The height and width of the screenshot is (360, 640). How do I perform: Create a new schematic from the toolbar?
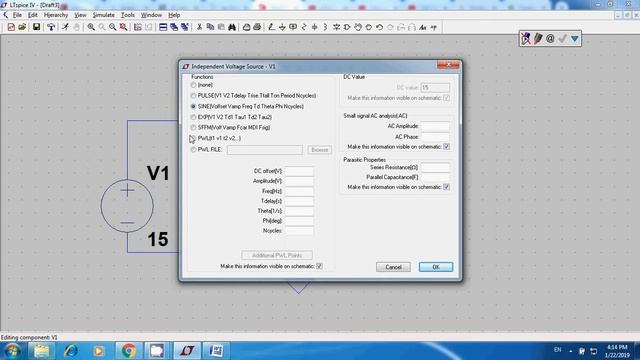click(11, 27)
